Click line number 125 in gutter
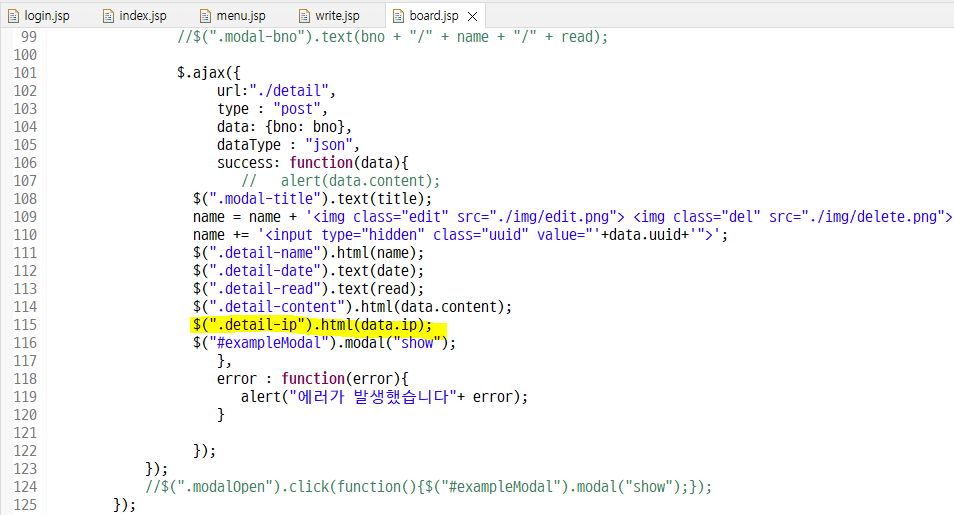 pyautogui.click(x=25, y=505)
